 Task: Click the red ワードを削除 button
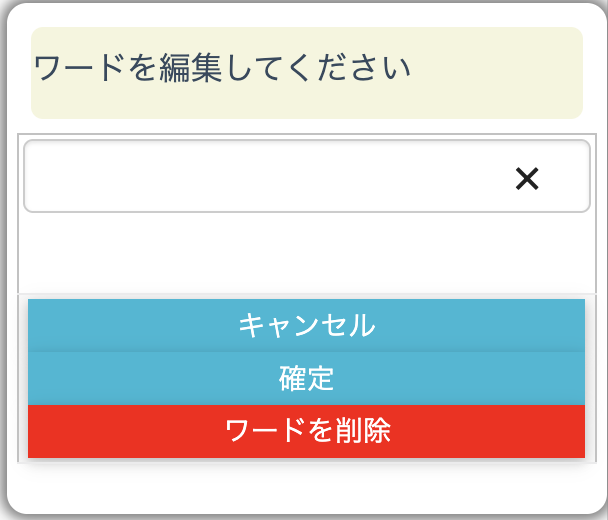pos(306,432)
